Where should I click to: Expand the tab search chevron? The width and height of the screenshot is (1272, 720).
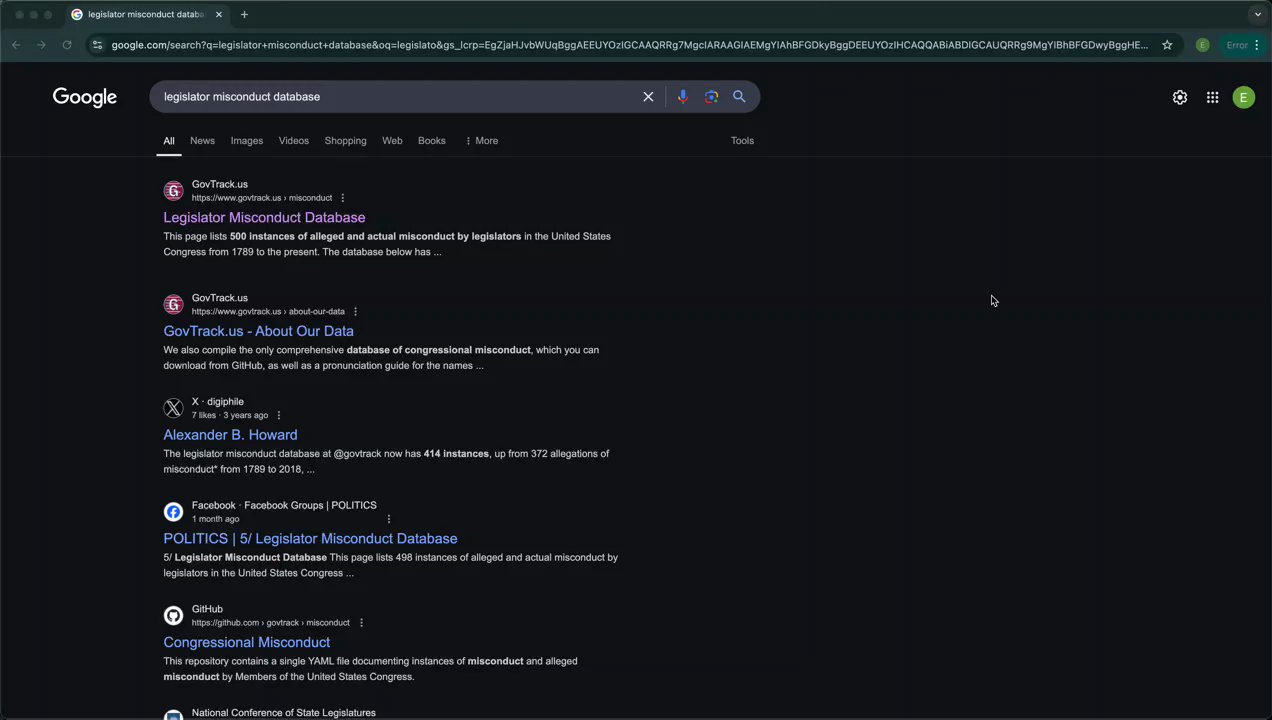tap(1257, 14)
